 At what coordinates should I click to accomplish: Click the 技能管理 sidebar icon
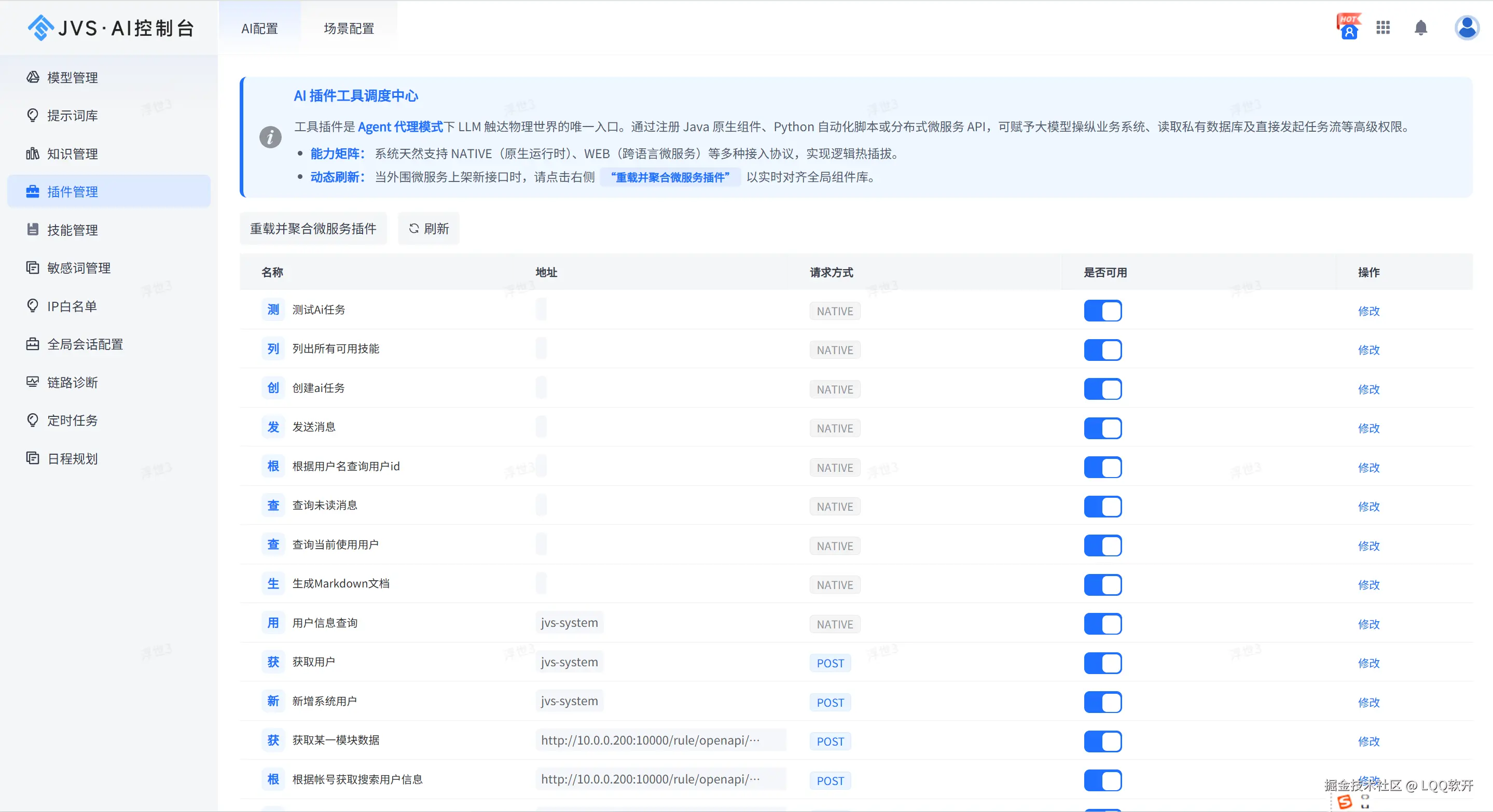[33, 229]
